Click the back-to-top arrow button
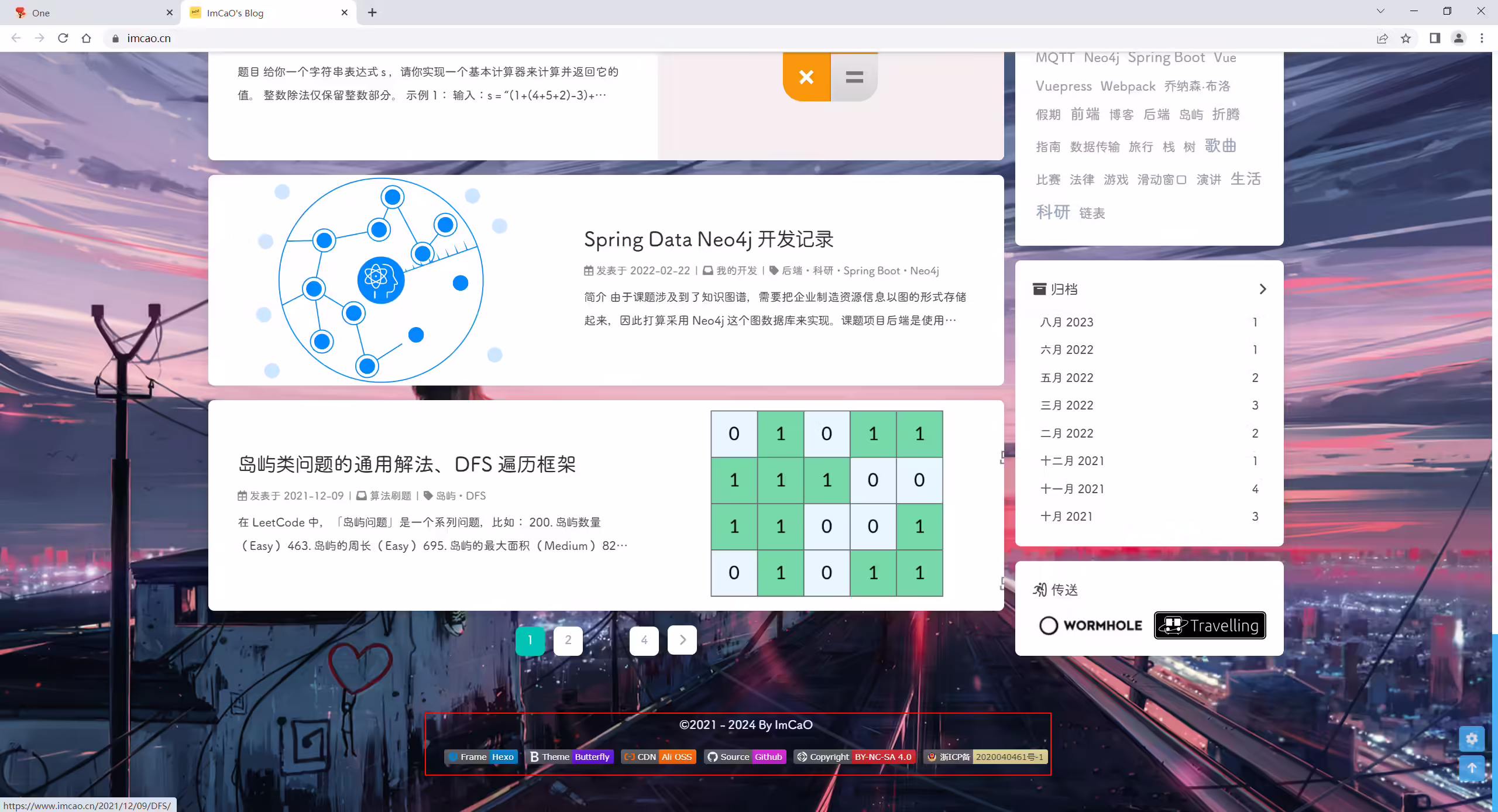Viewport: 1498px width, 812px height. coord(1472,768)
